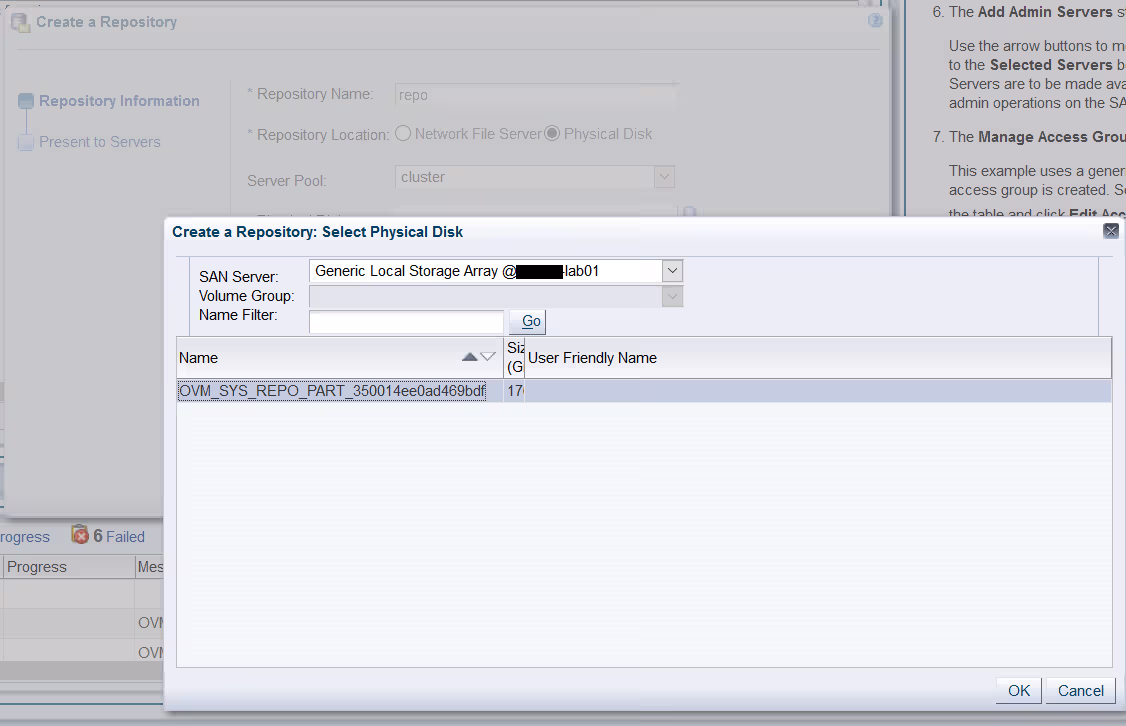Confirm disk selection with OK
1126x726 pixels.
pos(1018,690)
